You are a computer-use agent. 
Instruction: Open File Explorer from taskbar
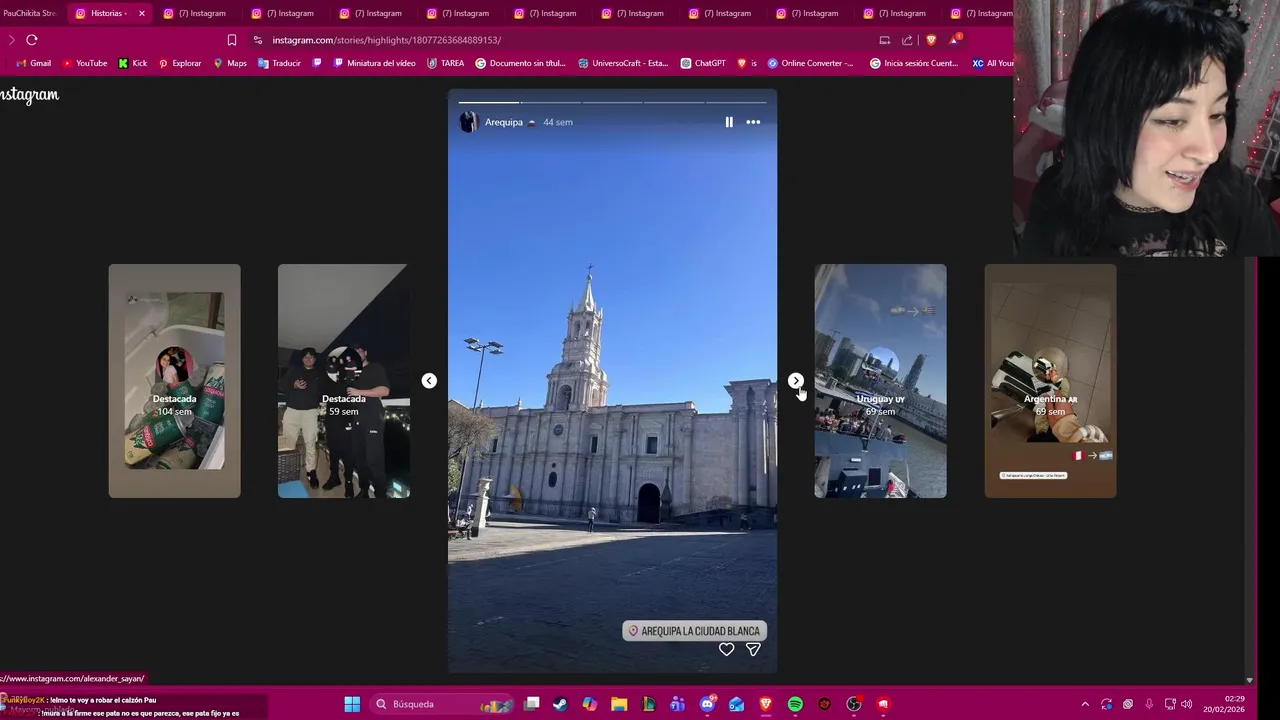pyautogui.click(x=619, y=704)
